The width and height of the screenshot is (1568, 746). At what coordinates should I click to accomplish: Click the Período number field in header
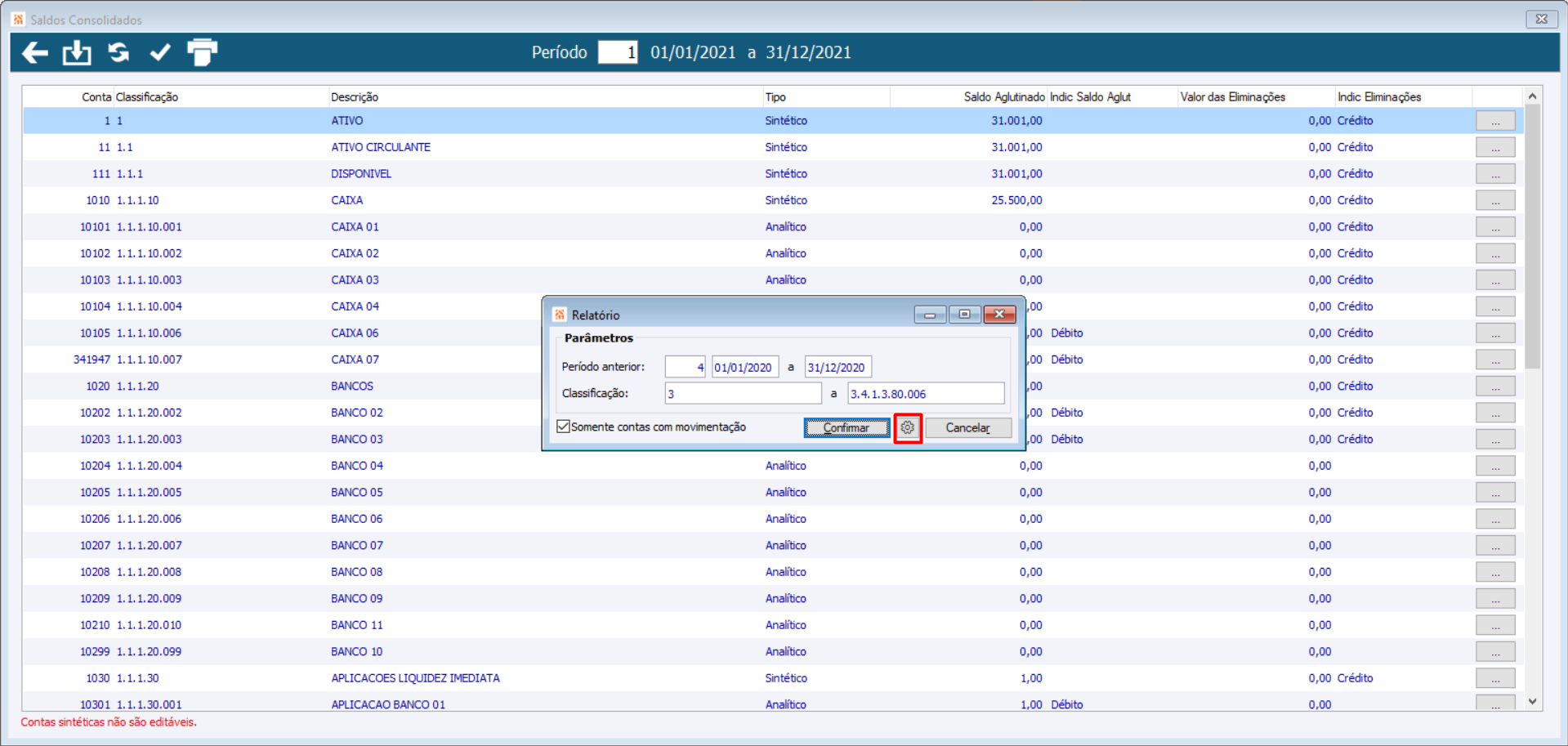coord(618,52)
